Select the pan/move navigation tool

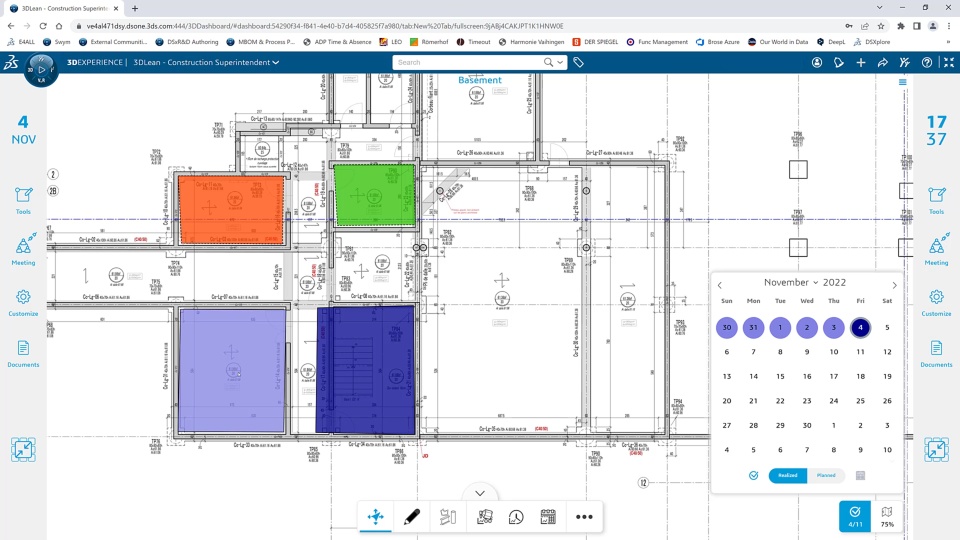(x=375, y=517)
